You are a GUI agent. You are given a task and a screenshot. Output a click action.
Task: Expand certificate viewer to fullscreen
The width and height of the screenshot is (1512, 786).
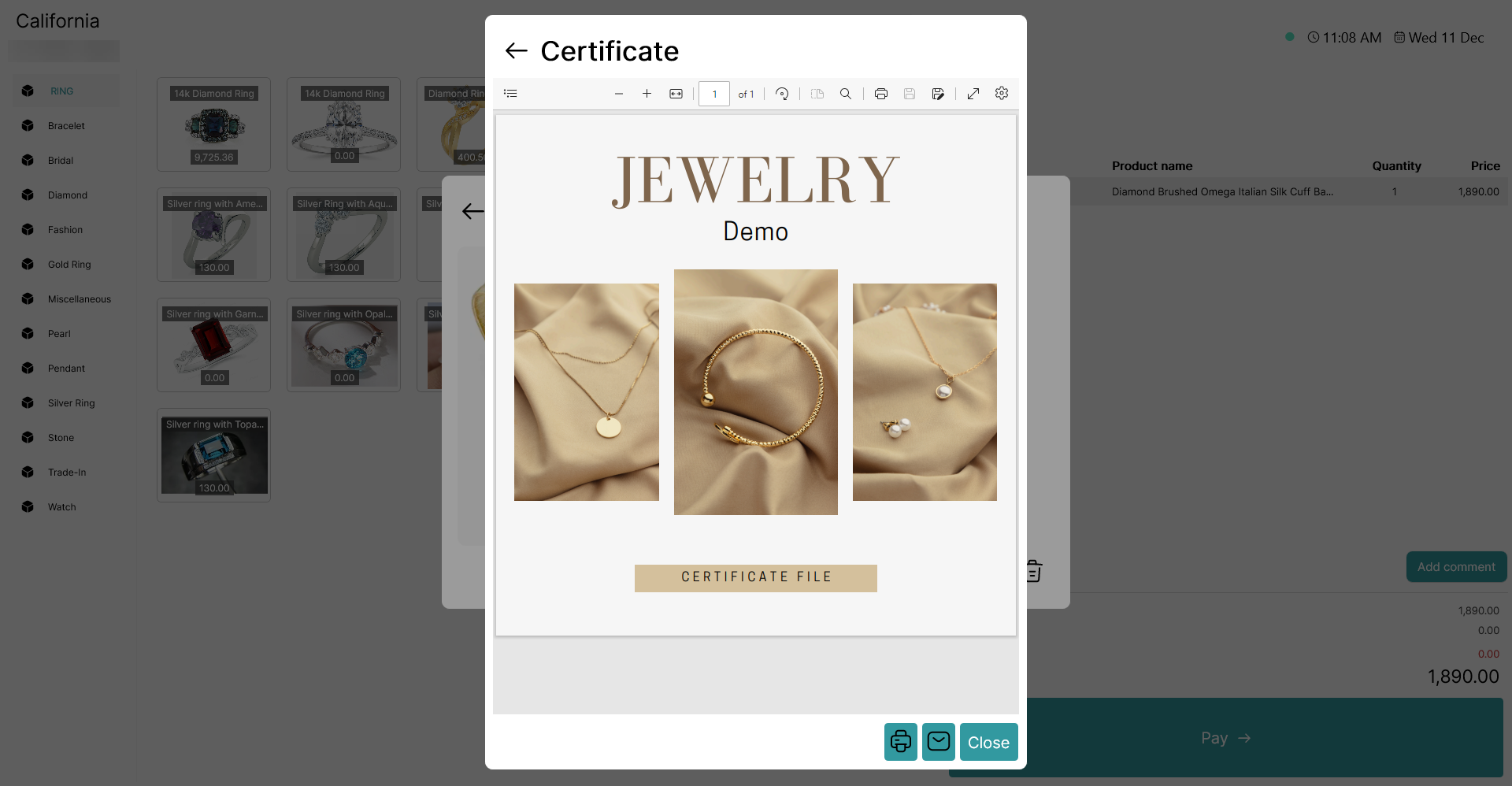tap(973, 94)
